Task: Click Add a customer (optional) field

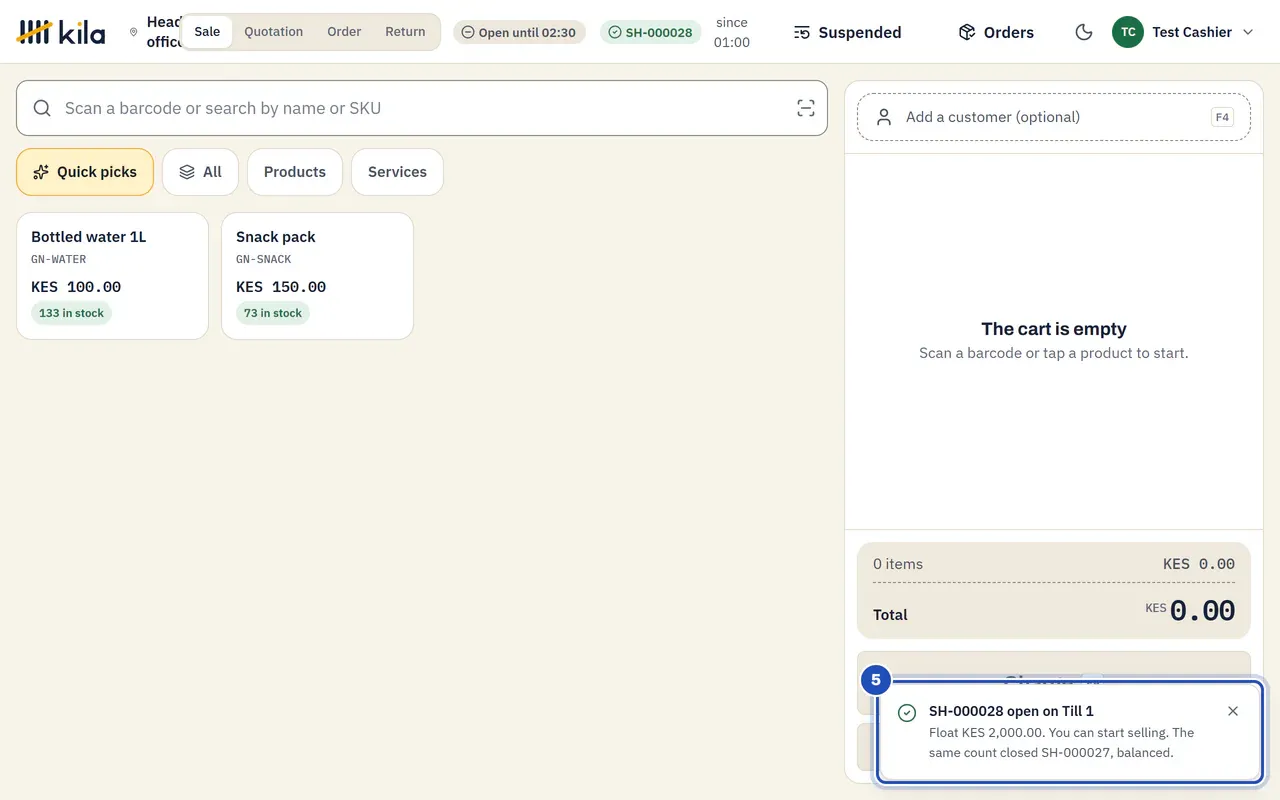Action: [1054, 117]
